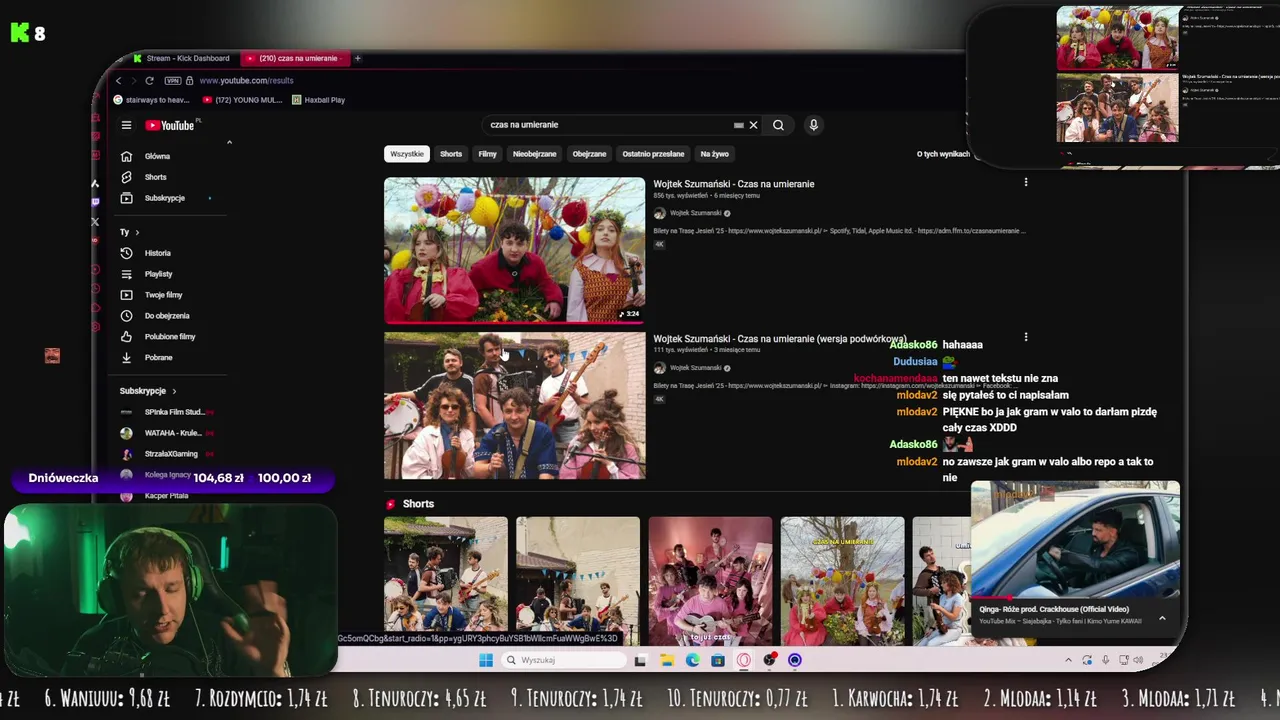Screen dimensions: 1280x720
Task: Open more options for wersja podwórkowa video
Action: [x=1025, y=337]
